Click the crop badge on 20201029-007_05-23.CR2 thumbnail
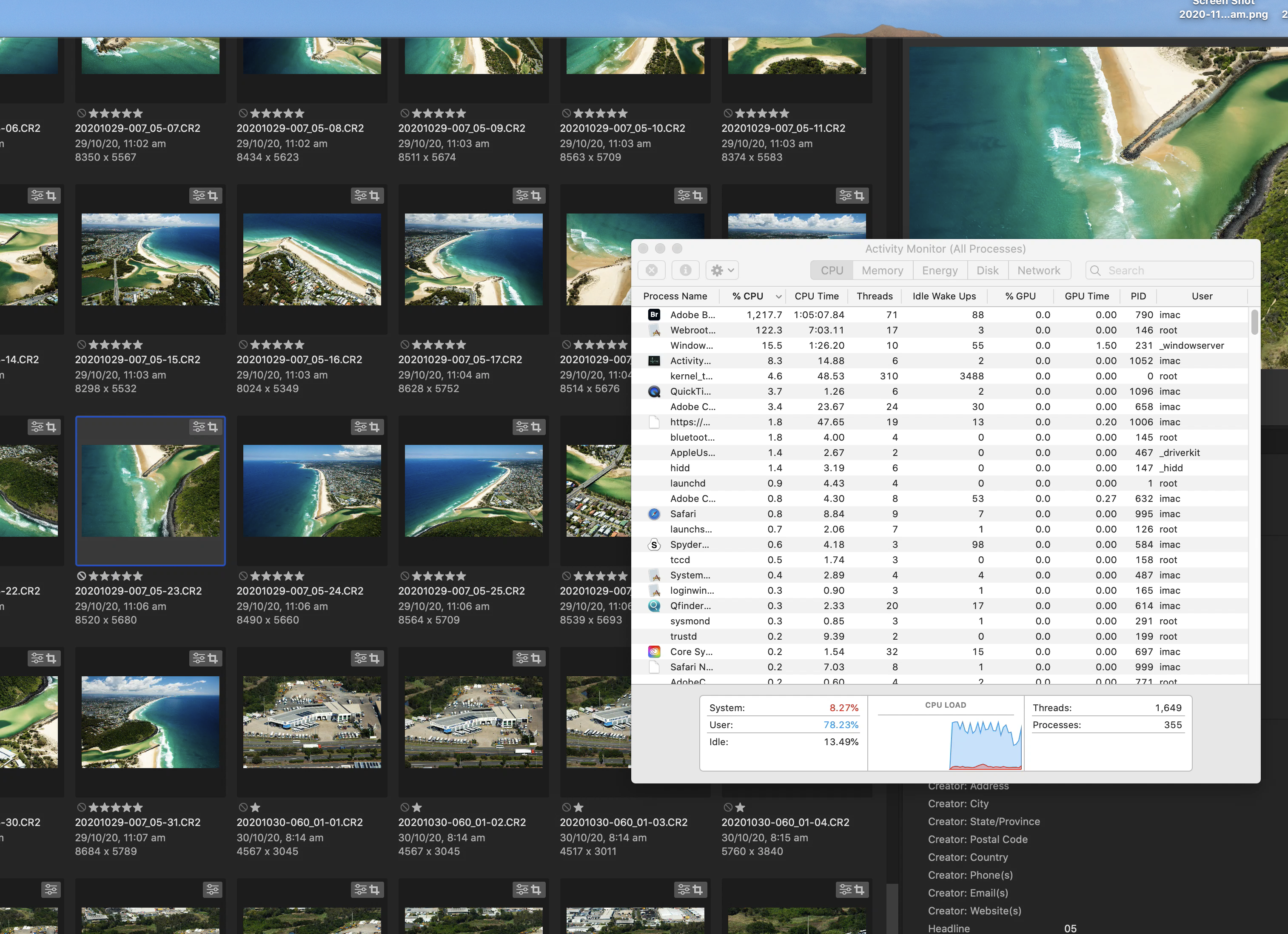 click(x=213, y=427)
